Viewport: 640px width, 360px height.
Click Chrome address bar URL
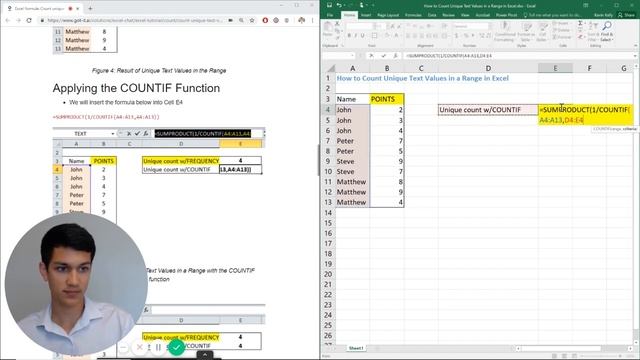click(134, 20)
